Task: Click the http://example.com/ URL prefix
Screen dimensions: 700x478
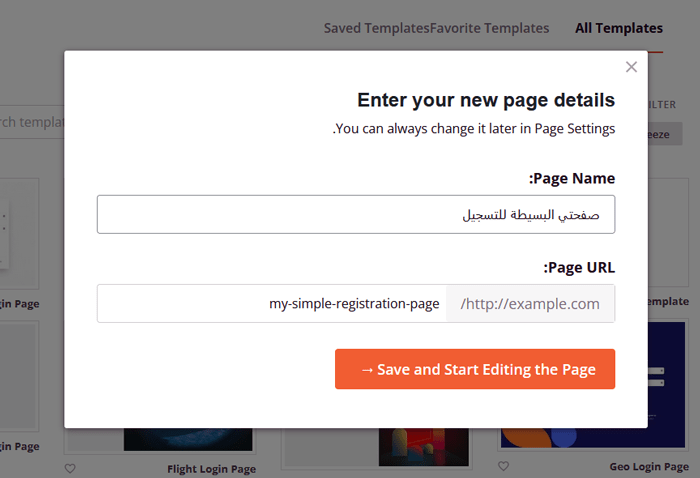Action: point(530,304)
